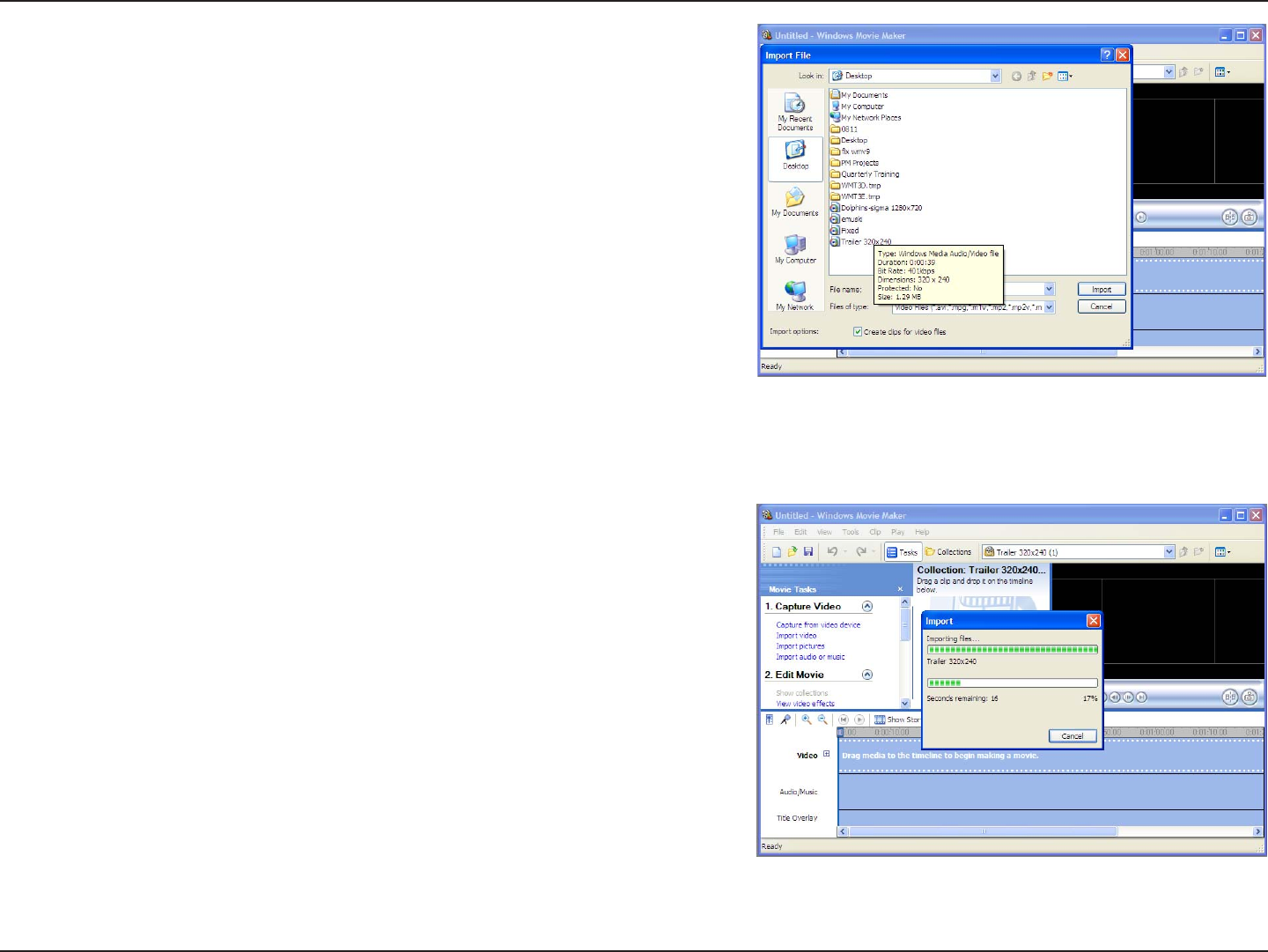Open the File name dropdown arrow
The height and width of the screenshot is (952, 1268).
pyautogui.click(x=1049, y=289)
